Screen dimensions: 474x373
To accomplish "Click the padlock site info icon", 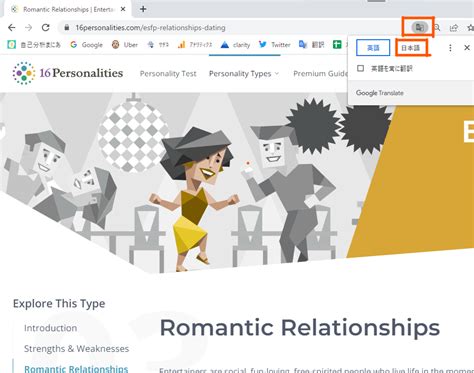I will (67, 28).
